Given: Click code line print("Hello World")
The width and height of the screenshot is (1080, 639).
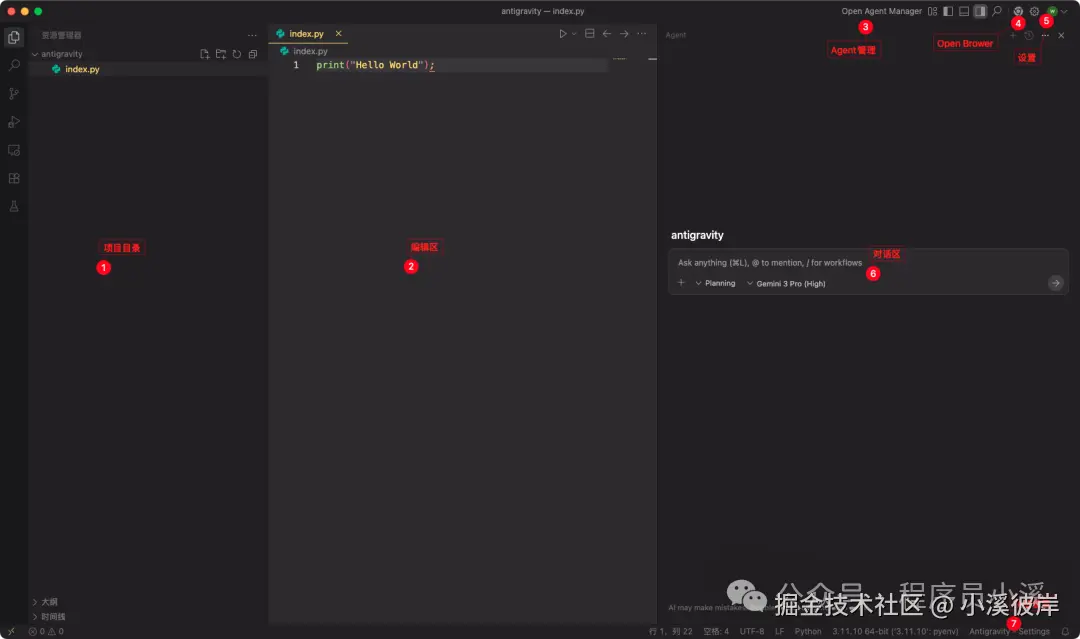Looking at the screenshot, I should tap(375, 65).
